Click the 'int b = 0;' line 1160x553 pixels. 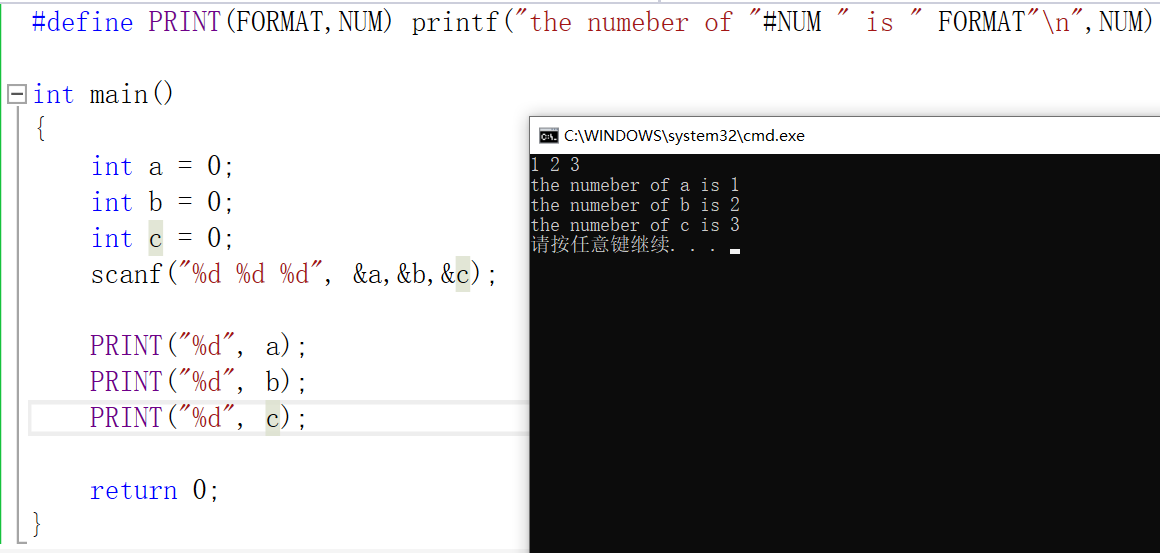(162, 203)
